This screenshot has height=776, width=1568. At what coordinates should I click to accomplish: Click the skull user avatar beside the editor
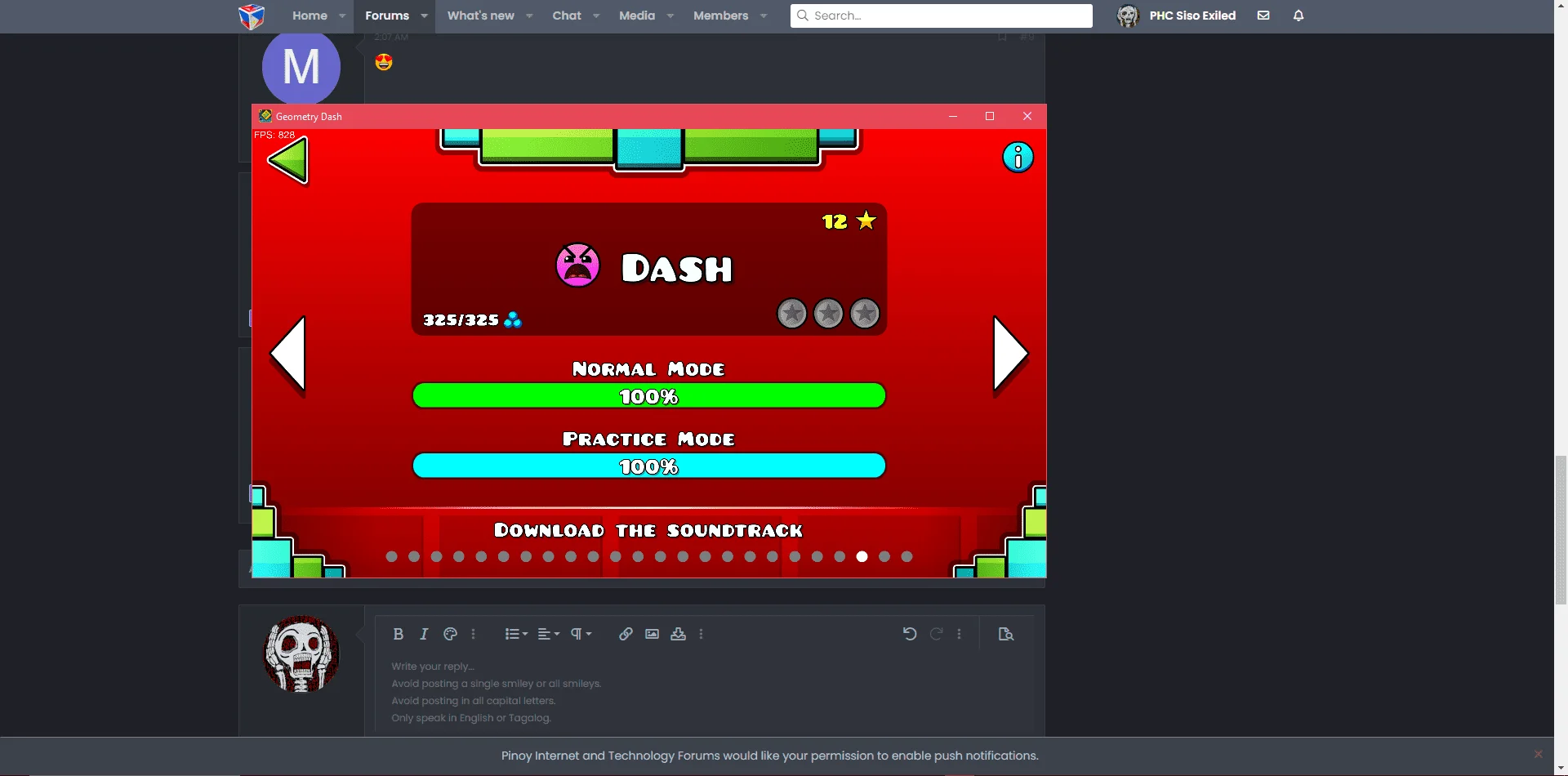(x=301, y=654)
